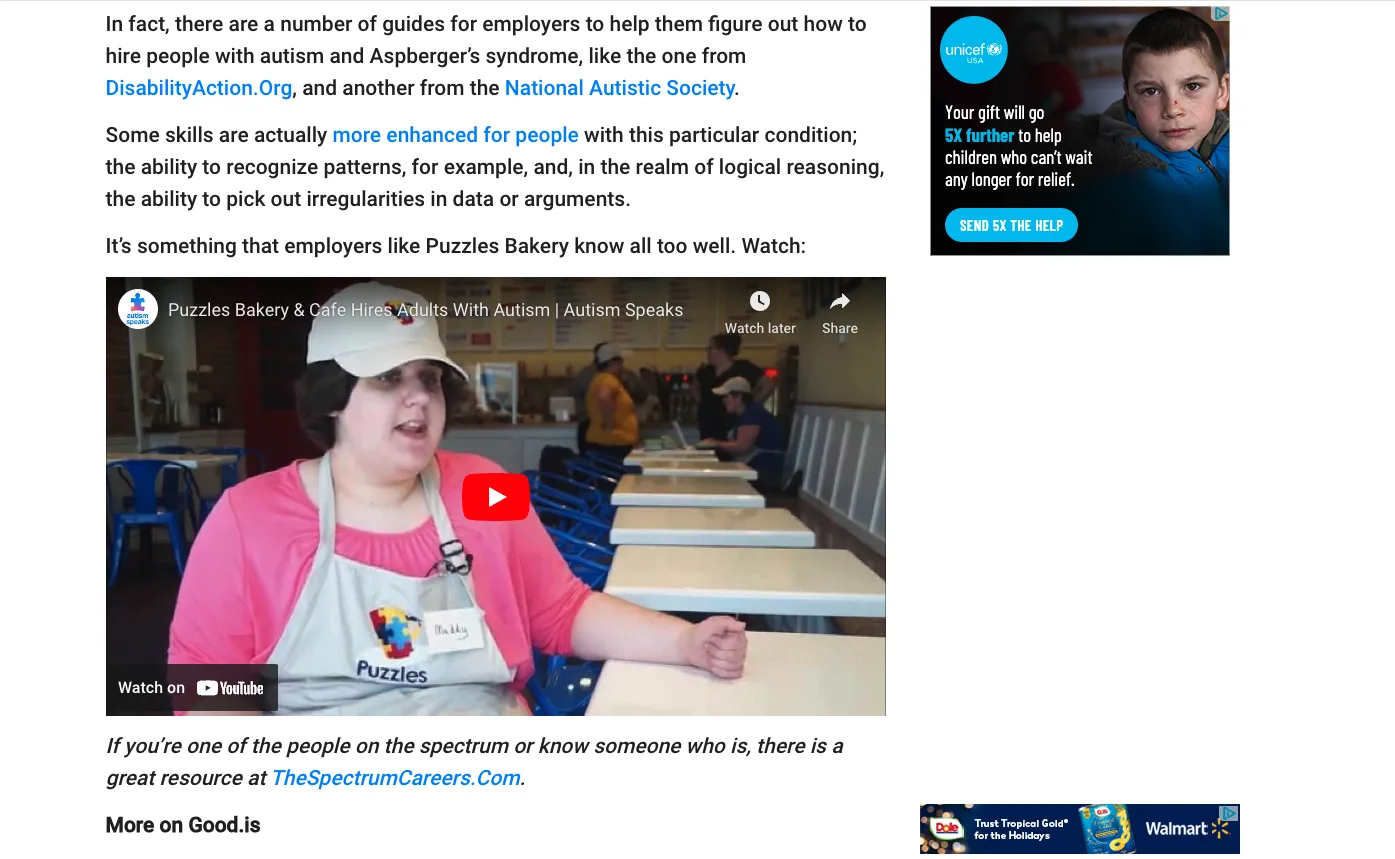The image size is (1395, 859).
Task: Click the Dole logo in bottom ad
Action: click(947, 828)
